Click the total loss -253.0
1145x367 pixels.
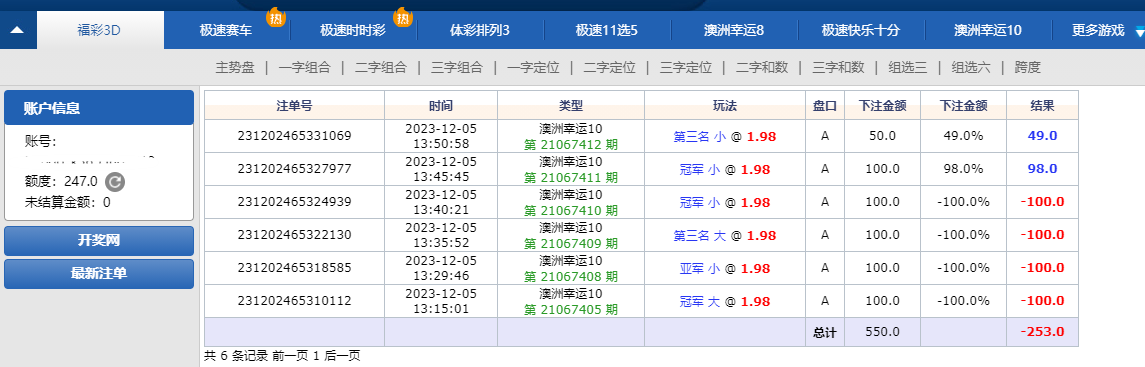point(1042,332)
